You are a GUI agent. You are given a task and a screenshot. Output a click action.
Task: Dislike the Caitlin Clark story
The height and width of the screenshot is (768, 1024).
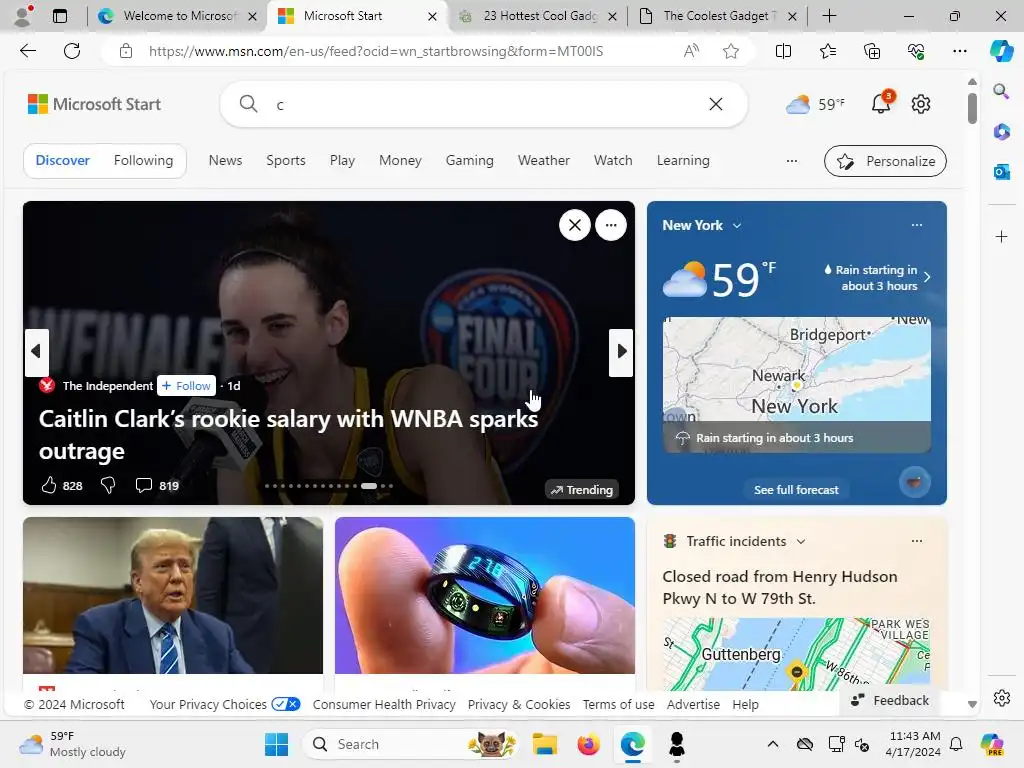[108, 485]
